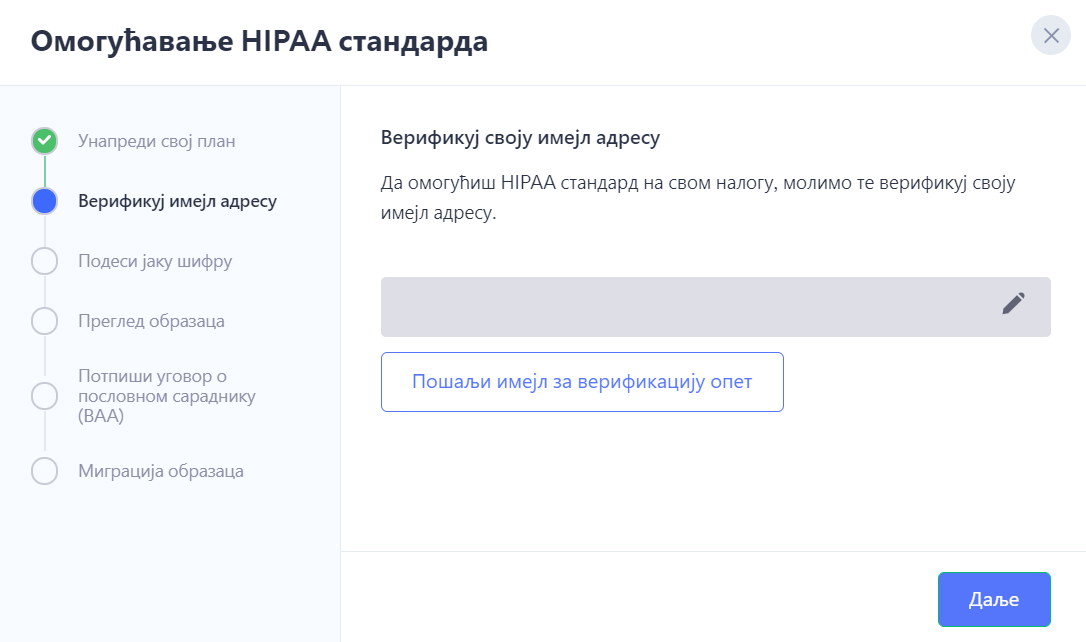Click the pencil edit icon in email field
The height and width of the screenshot is (642, 1086).
(1013, 303)
